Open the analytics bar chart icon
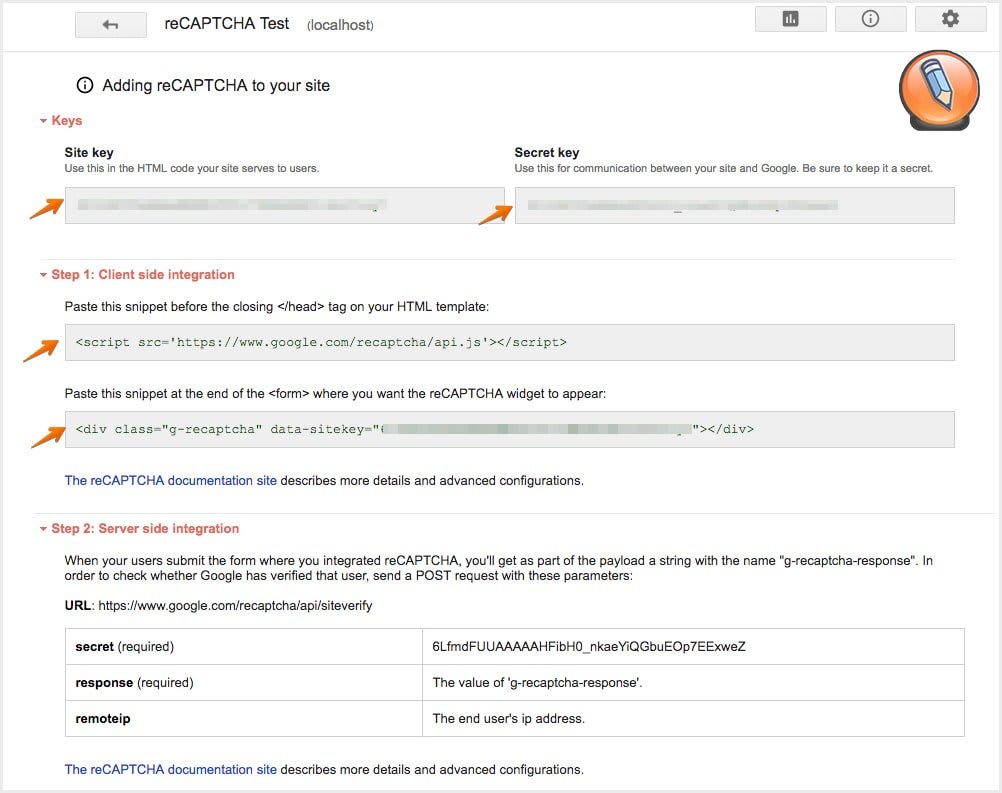This screenshot has width=1002, height=793. [790, 19]
